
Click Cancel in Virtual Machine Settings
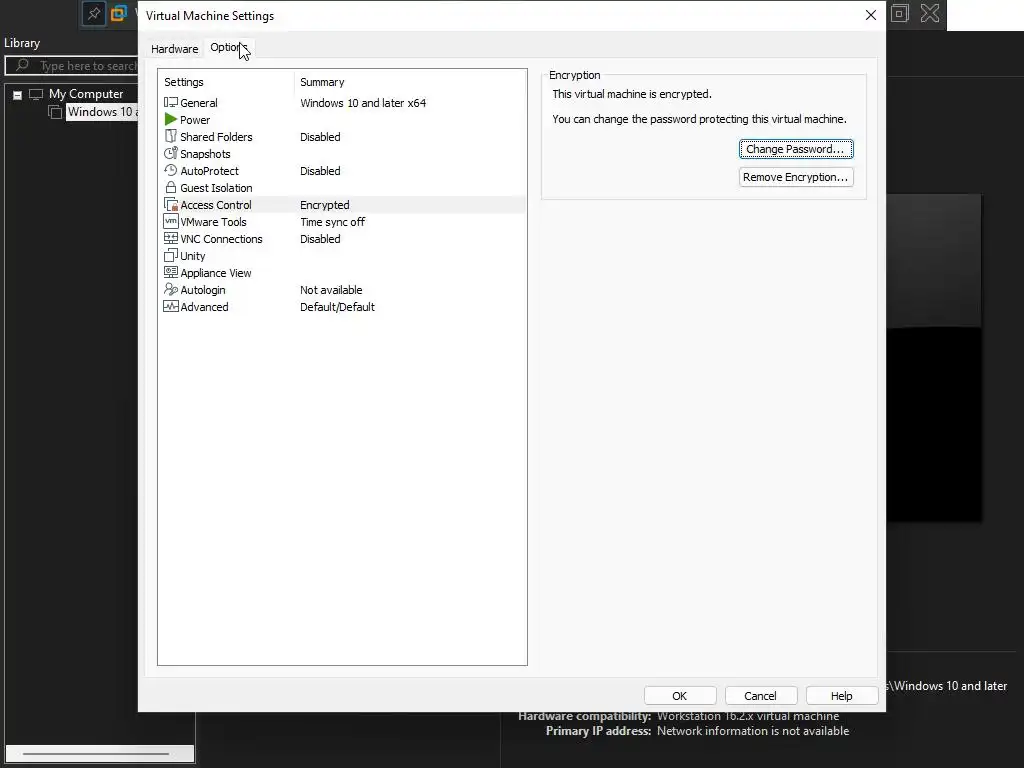coord(760,696)
